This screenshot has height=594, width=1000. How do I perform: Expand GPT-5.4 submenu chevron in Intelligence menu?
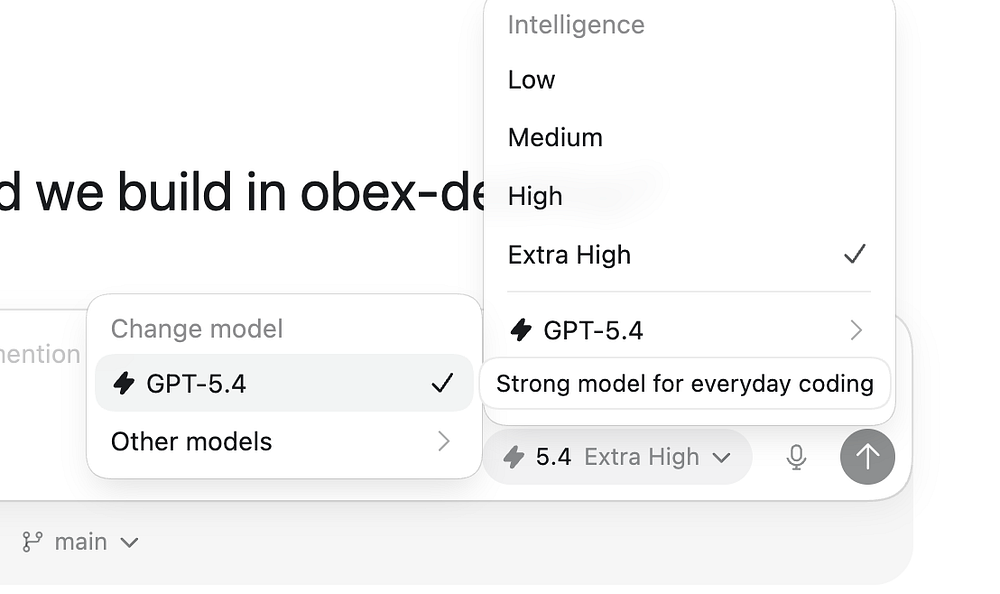point(856,330)
